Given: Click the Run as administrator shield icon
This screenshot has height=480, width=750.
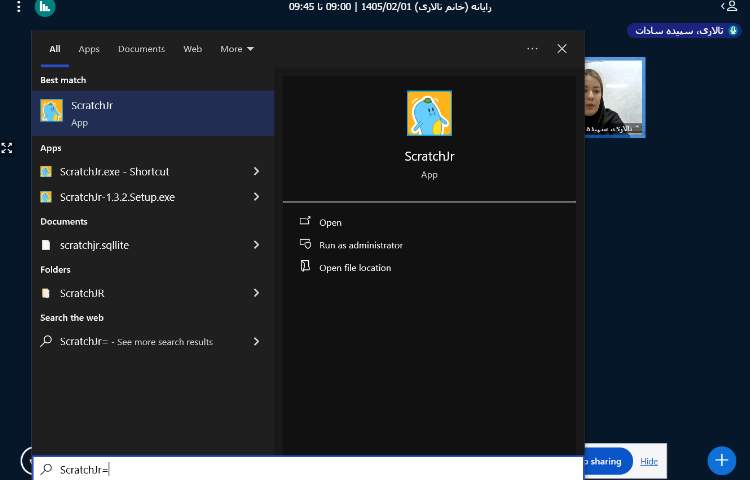Looking at the screenshot, I should click(x=305, y=244).
